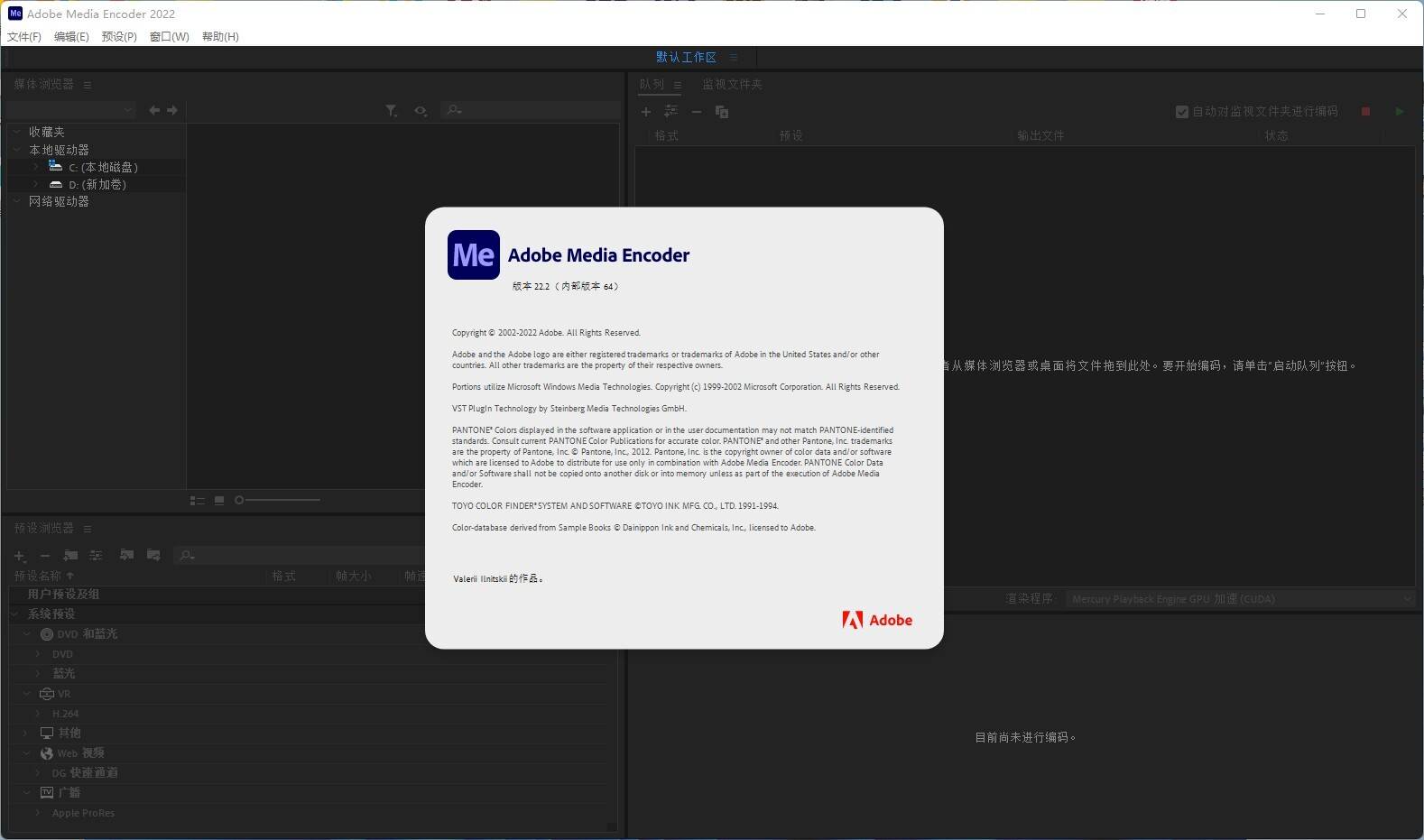Click the add source plus icon in queue
Image resolution: width=1424 pixels, height=840 pixels.
pyautogui.click(x=646, y=112)
